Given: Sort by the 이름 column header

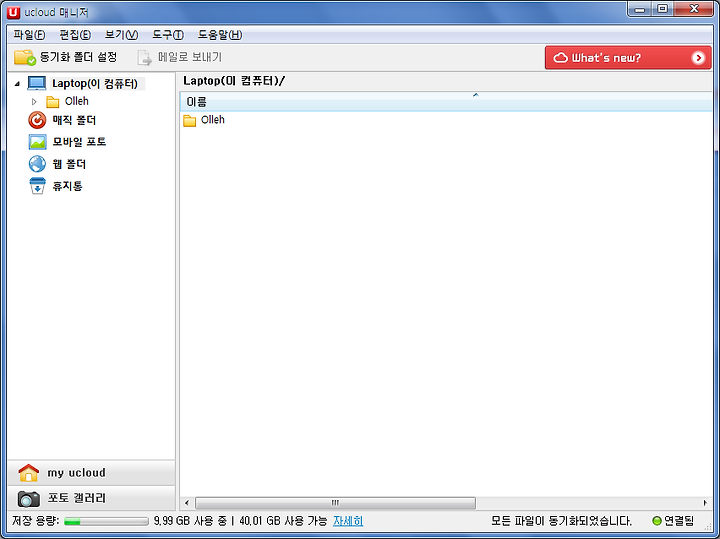Looking at the screenshot, I should pos(445,101).
